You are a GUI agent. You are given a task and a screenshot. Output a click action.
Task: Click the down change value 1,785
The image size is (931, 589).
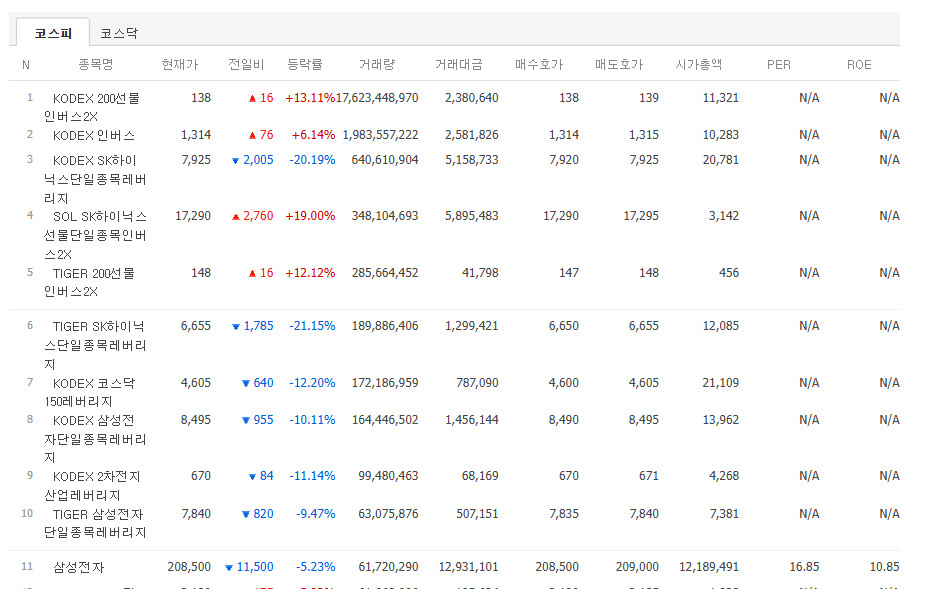pos(258,326)
